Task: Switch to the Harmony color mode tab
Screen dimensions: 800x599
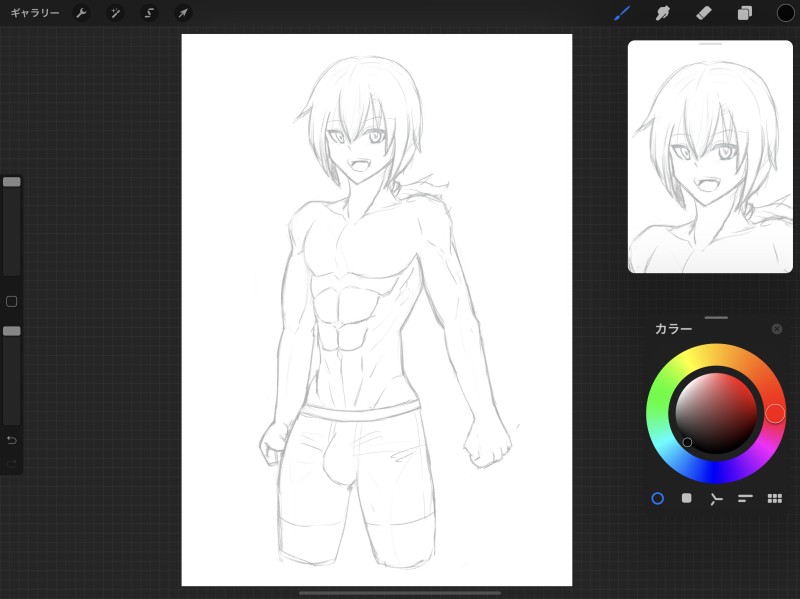Action: pos(716,499)
